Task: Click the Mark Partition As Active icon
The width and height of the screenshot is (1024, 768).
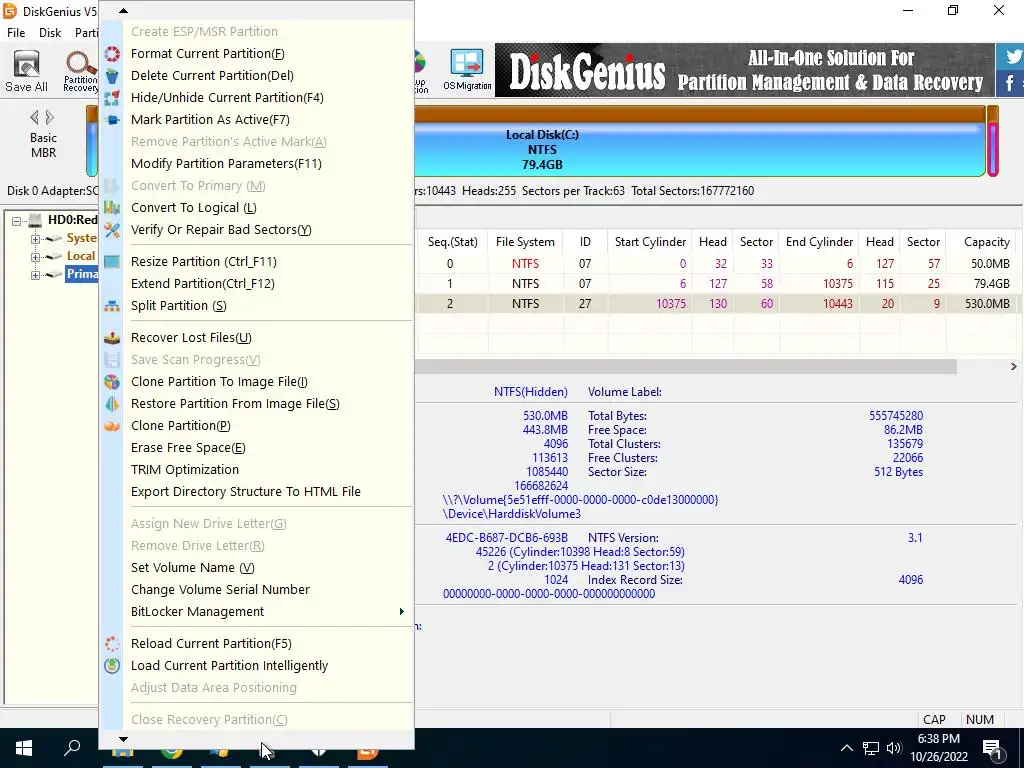Action: [112, 120]
